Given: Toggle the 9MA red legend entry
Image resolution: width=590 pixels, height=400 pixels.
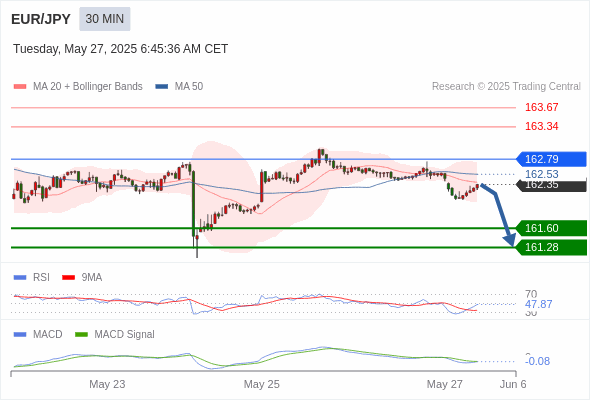Looking at the screenshot, I should click(82, 277).
